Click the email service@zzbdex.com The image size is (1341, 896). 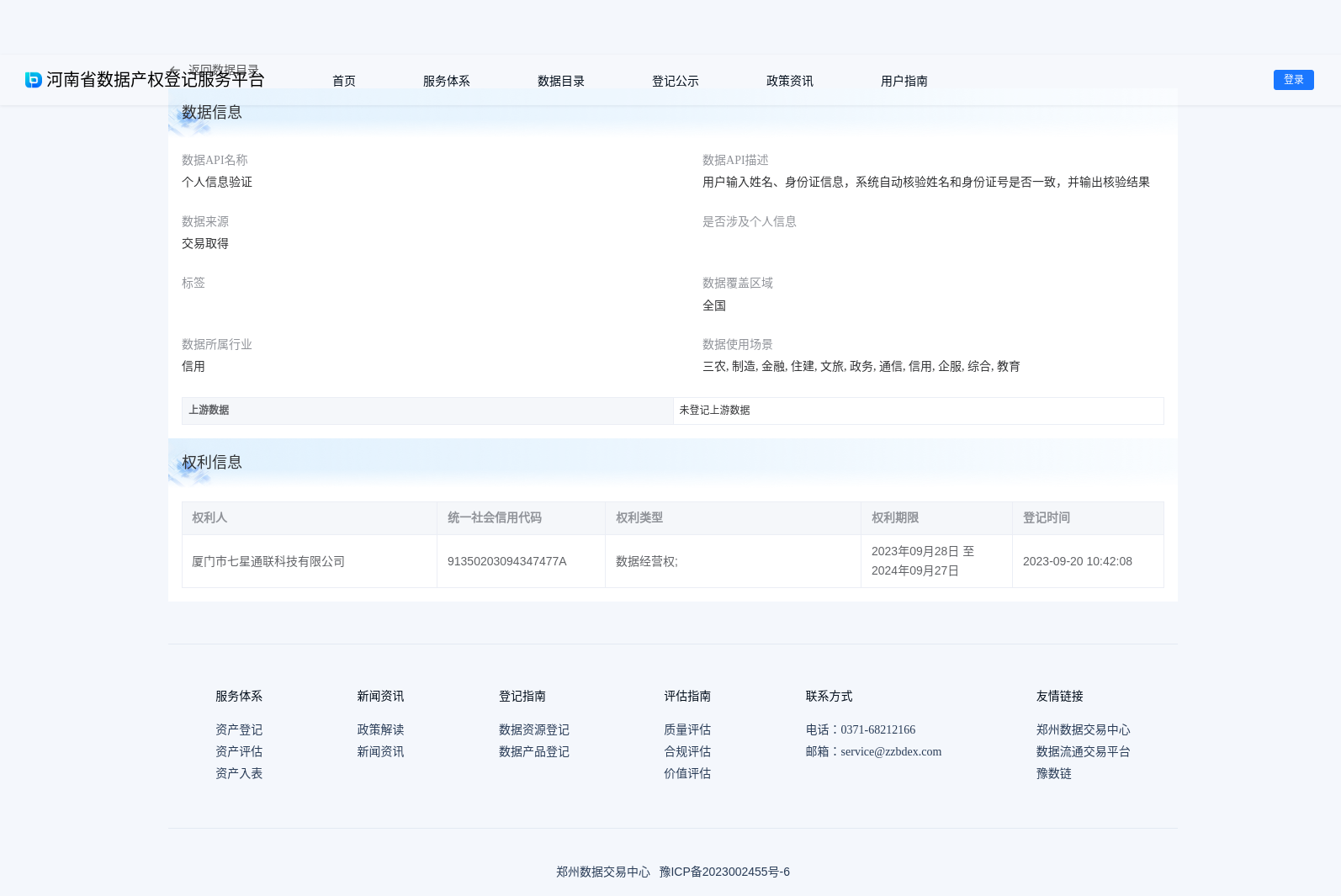[x=891, y=751]
